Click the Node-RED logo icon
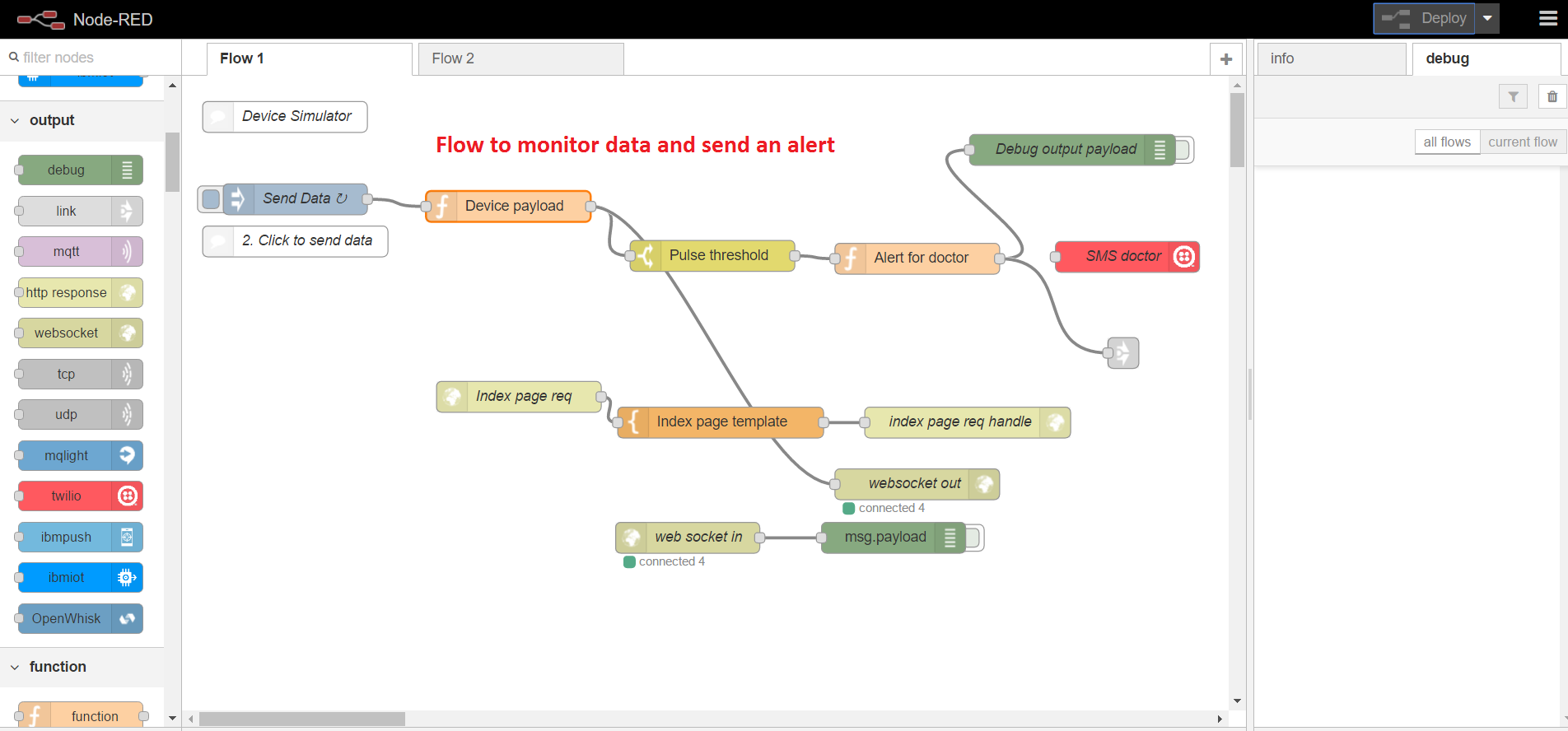The height and width of the screenshot is (731, 1568). (x=41, y=19)
